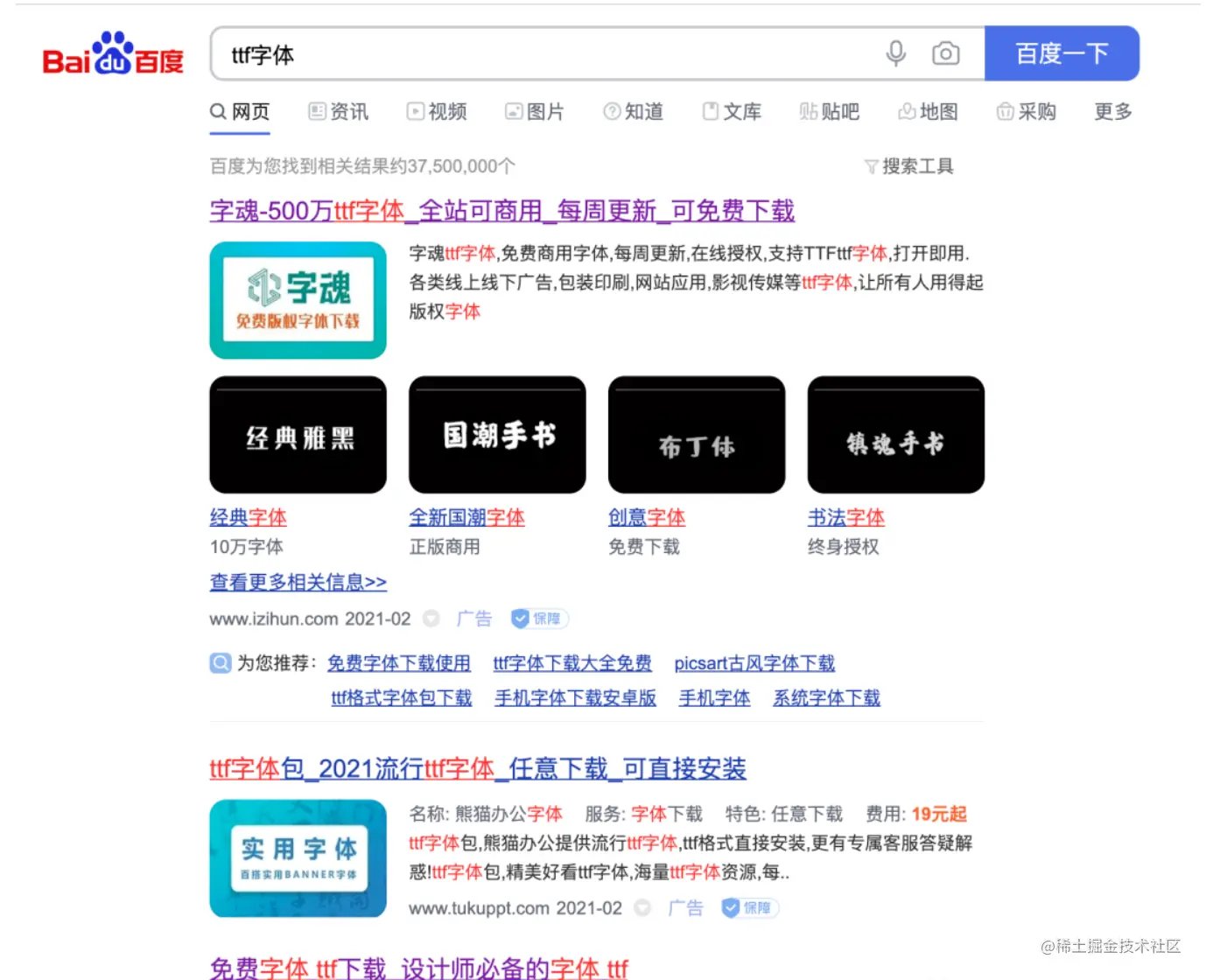
Task: Open the 书法字体 link
Action: 846,518
